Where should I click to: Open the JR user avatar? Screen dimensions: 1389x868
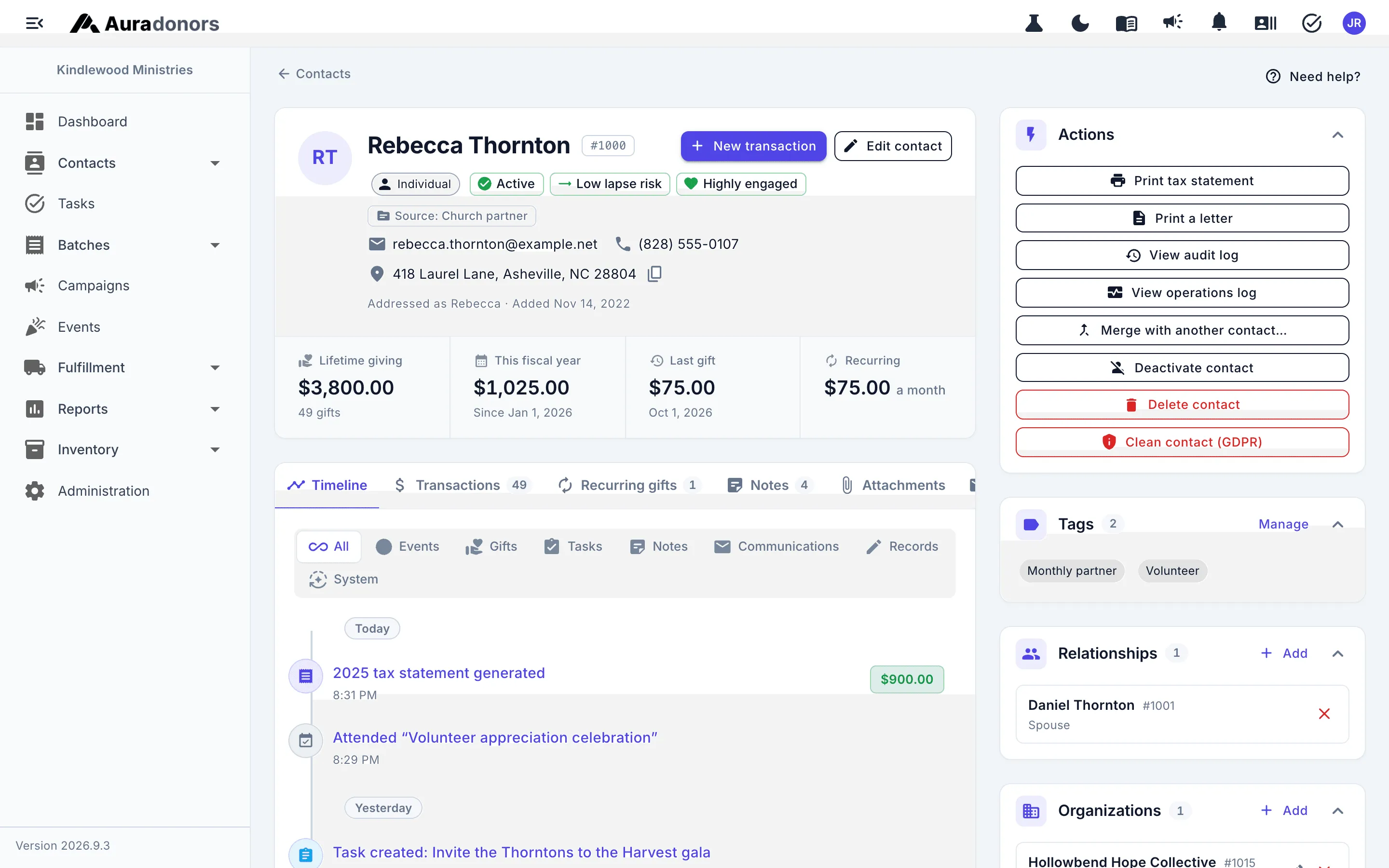[x=1354, y=23]
